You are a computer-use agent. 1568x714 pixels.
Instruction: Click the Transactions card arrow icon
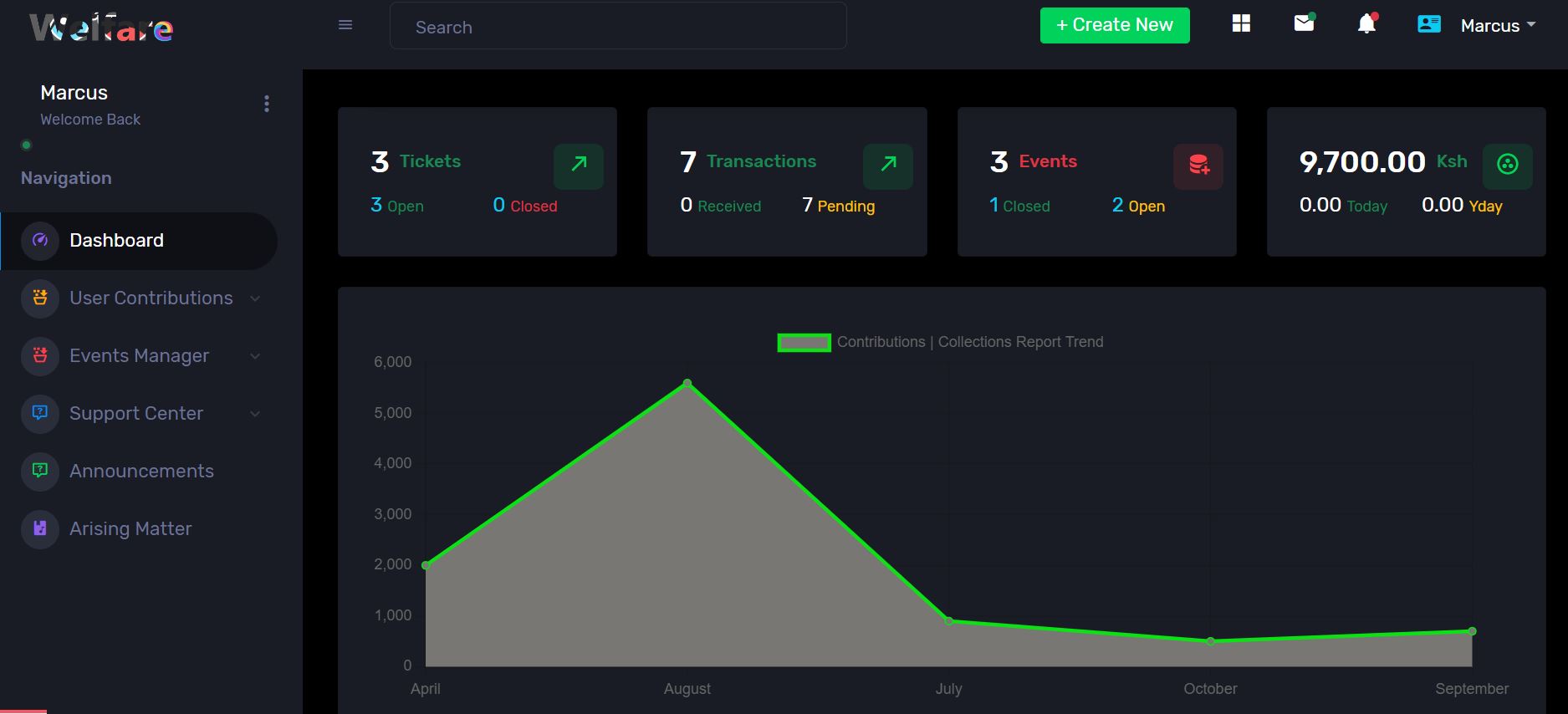click(x=888, y=166)
